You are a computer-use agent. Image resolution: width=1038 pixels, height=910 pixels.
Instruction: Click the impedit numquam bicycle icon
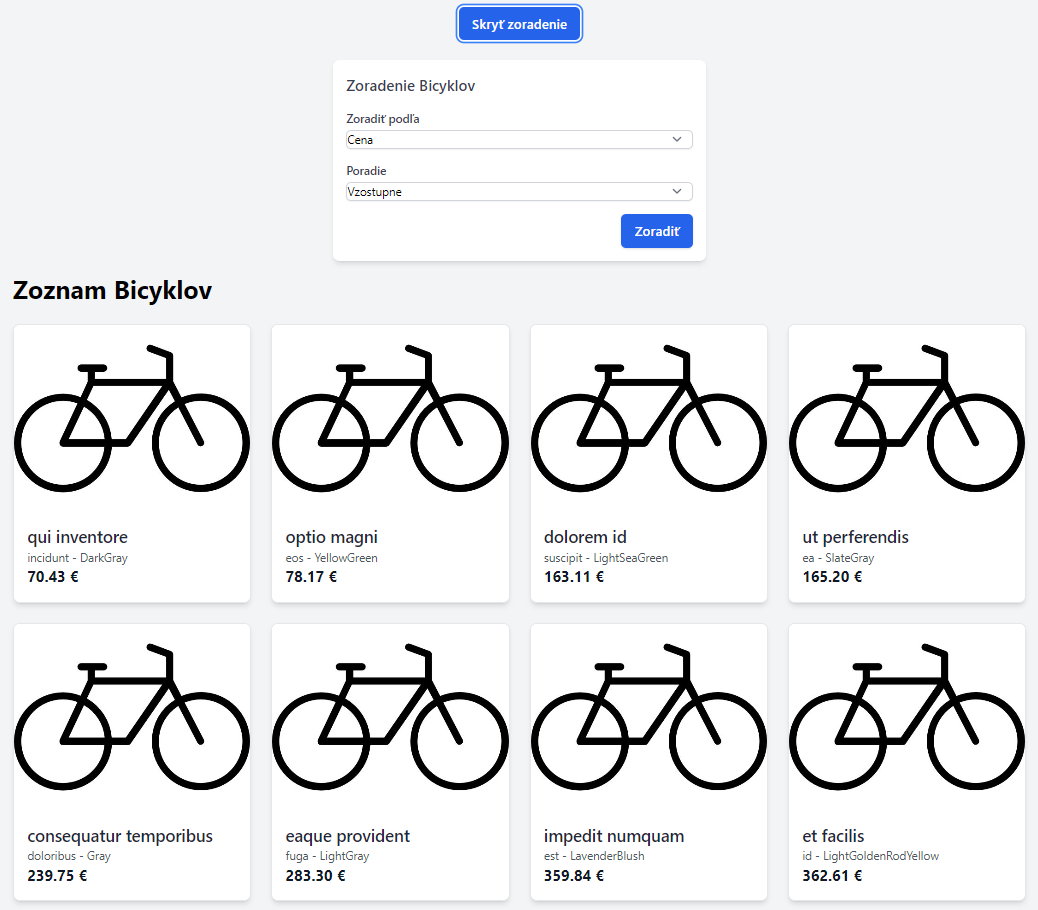(x=649, y=716)
